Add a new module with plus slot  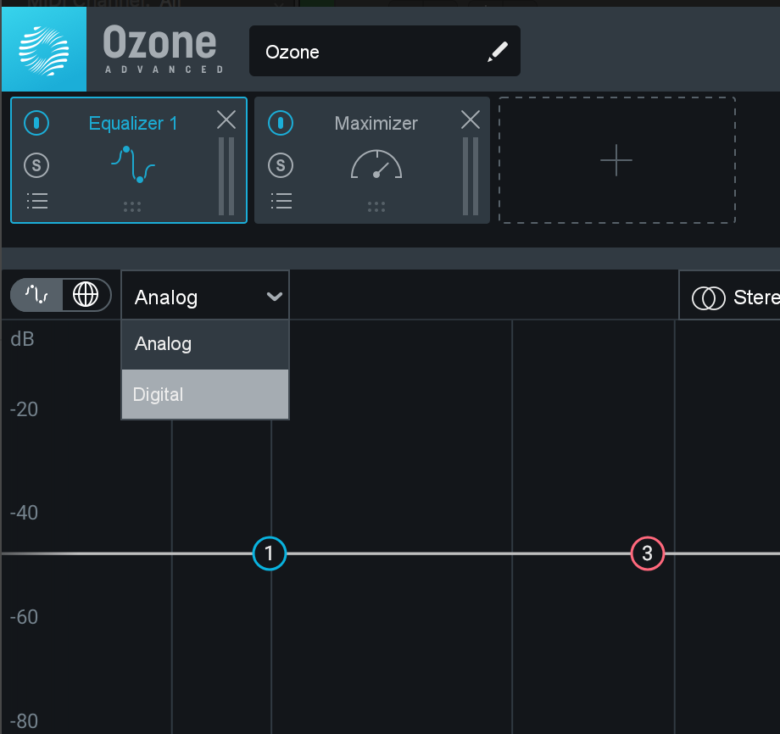[617, 160]
